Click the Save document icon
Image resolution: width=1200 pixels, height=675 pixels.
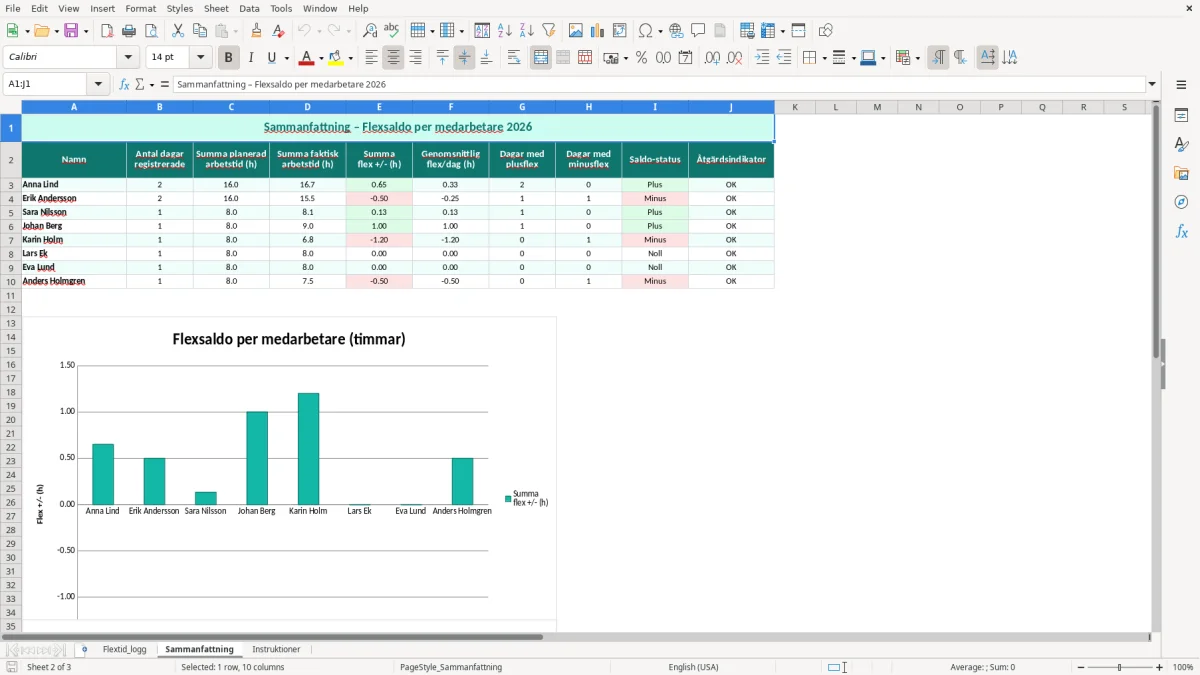click(x=72, y=31)
